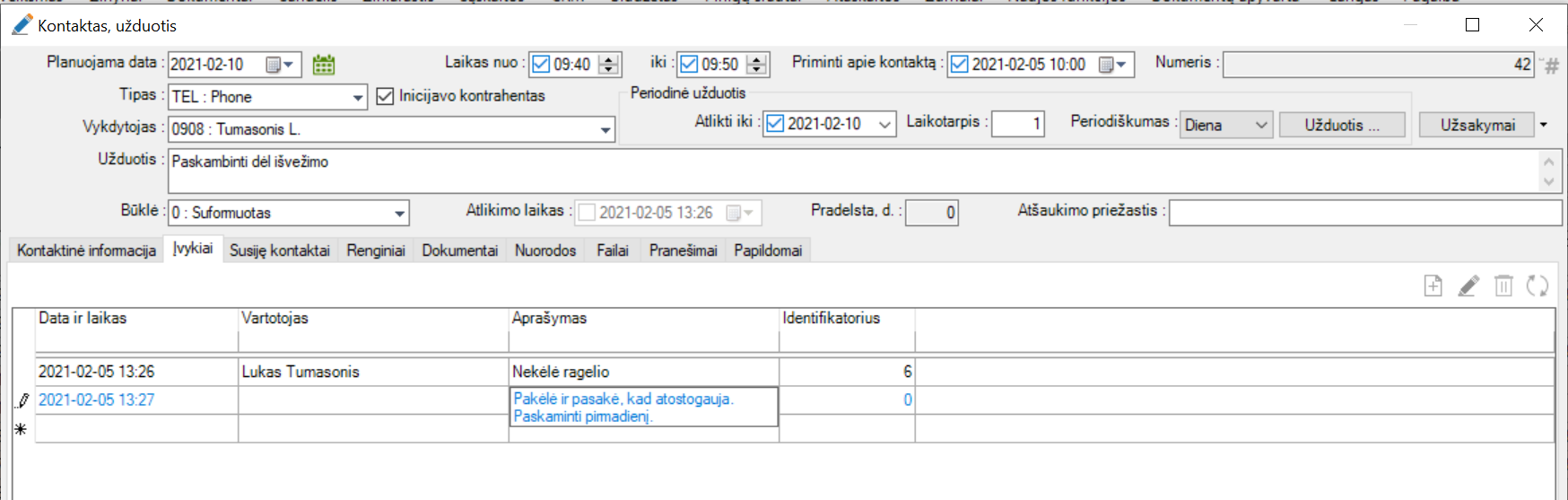Click the Užduotis ... button
The width and height of the screenshot is (1568, 500).
click(1342, 125)
